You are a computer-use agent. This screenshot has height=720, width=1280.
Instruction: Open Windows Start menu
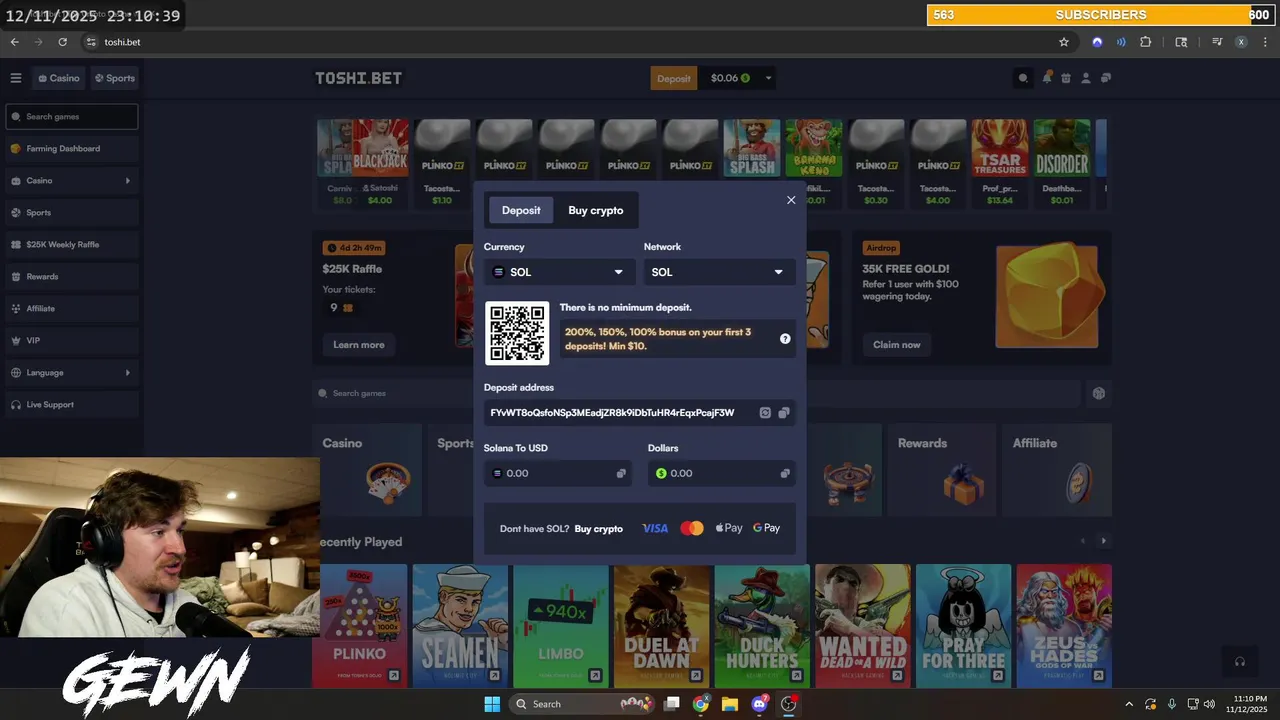(492, 704)
